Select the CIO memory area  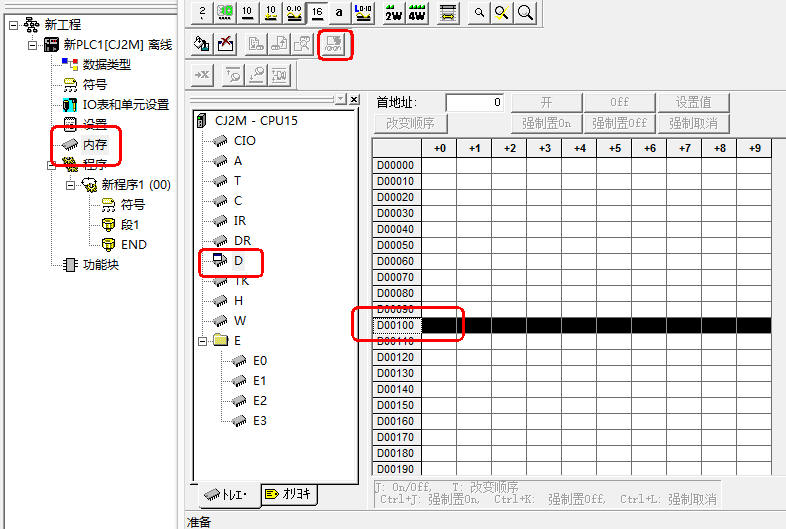tap(244, 141)
